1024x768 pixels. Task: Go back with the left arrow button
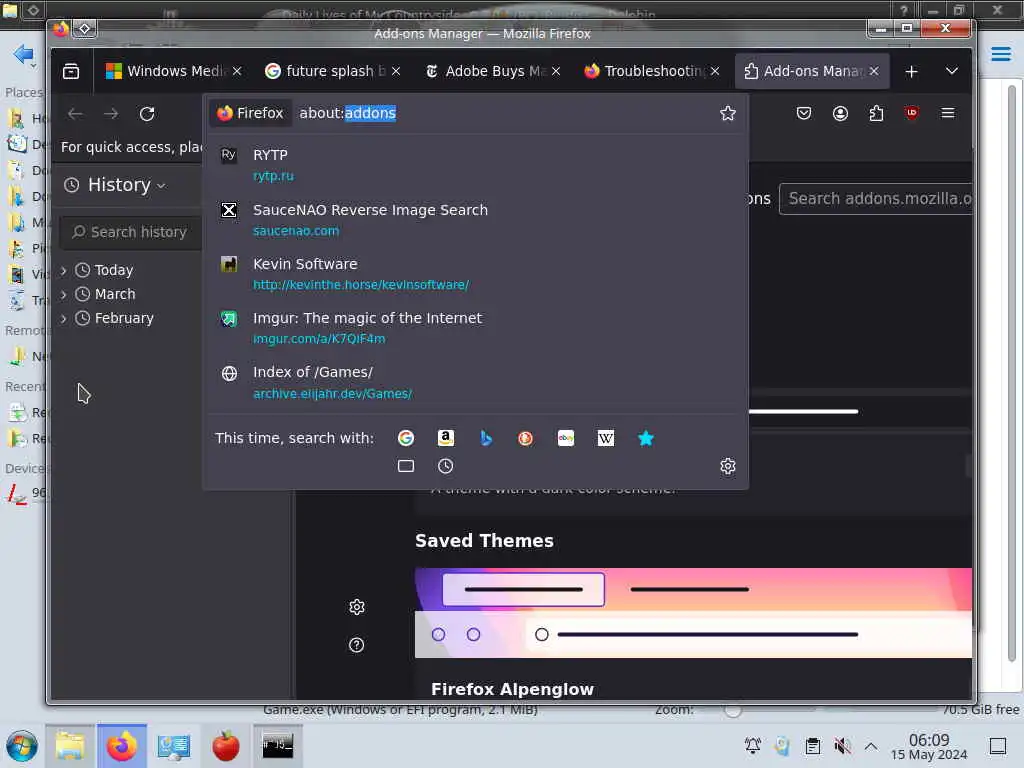coord(75,114)
